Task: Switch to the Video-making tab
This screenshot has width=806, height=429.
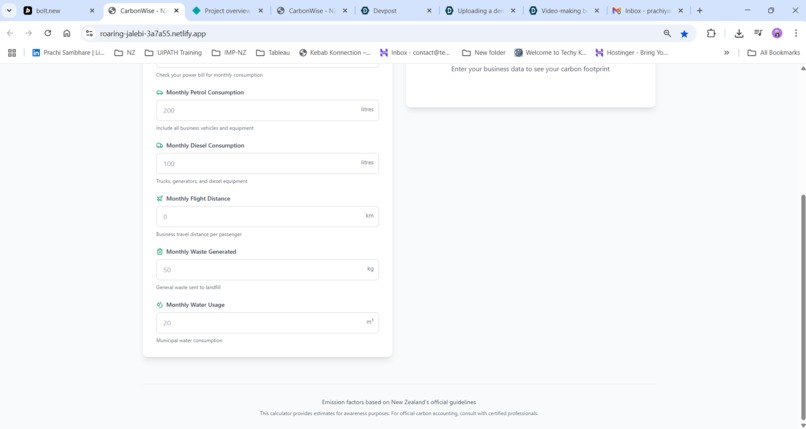Action: pyautogui.click(x=564, y=10)
